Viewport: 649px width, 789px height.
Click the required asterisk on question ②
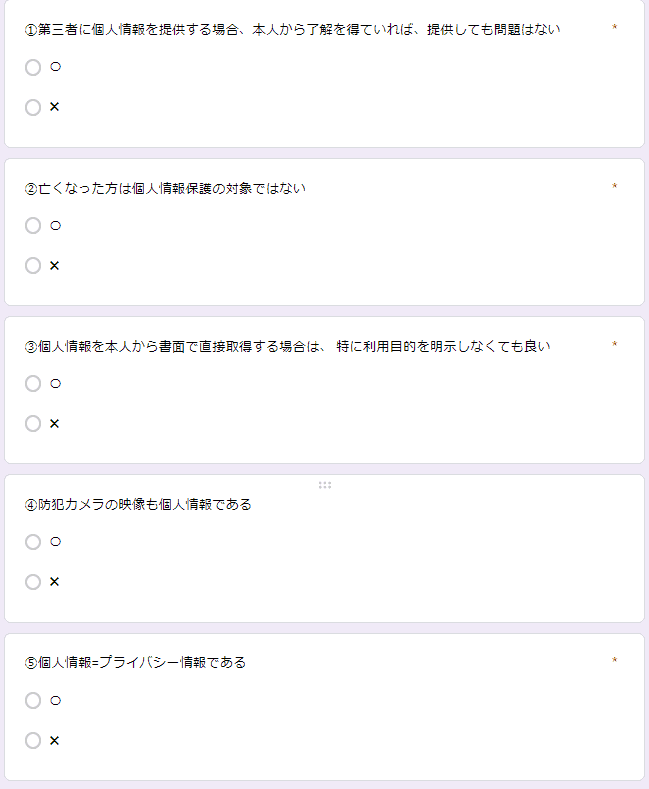[614, 187]
